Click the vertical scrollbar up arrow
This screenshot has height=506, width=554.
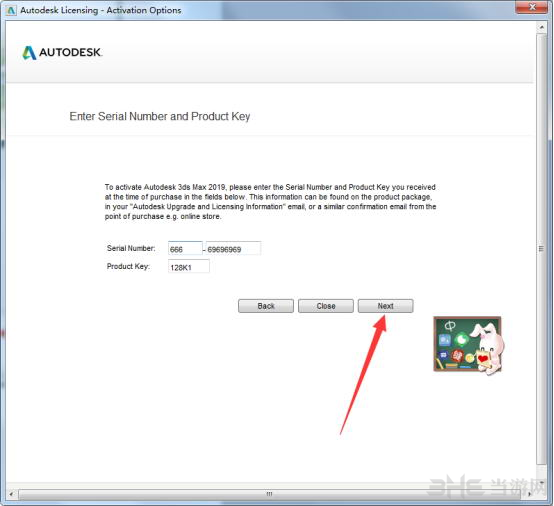click(x=541, y=27)
